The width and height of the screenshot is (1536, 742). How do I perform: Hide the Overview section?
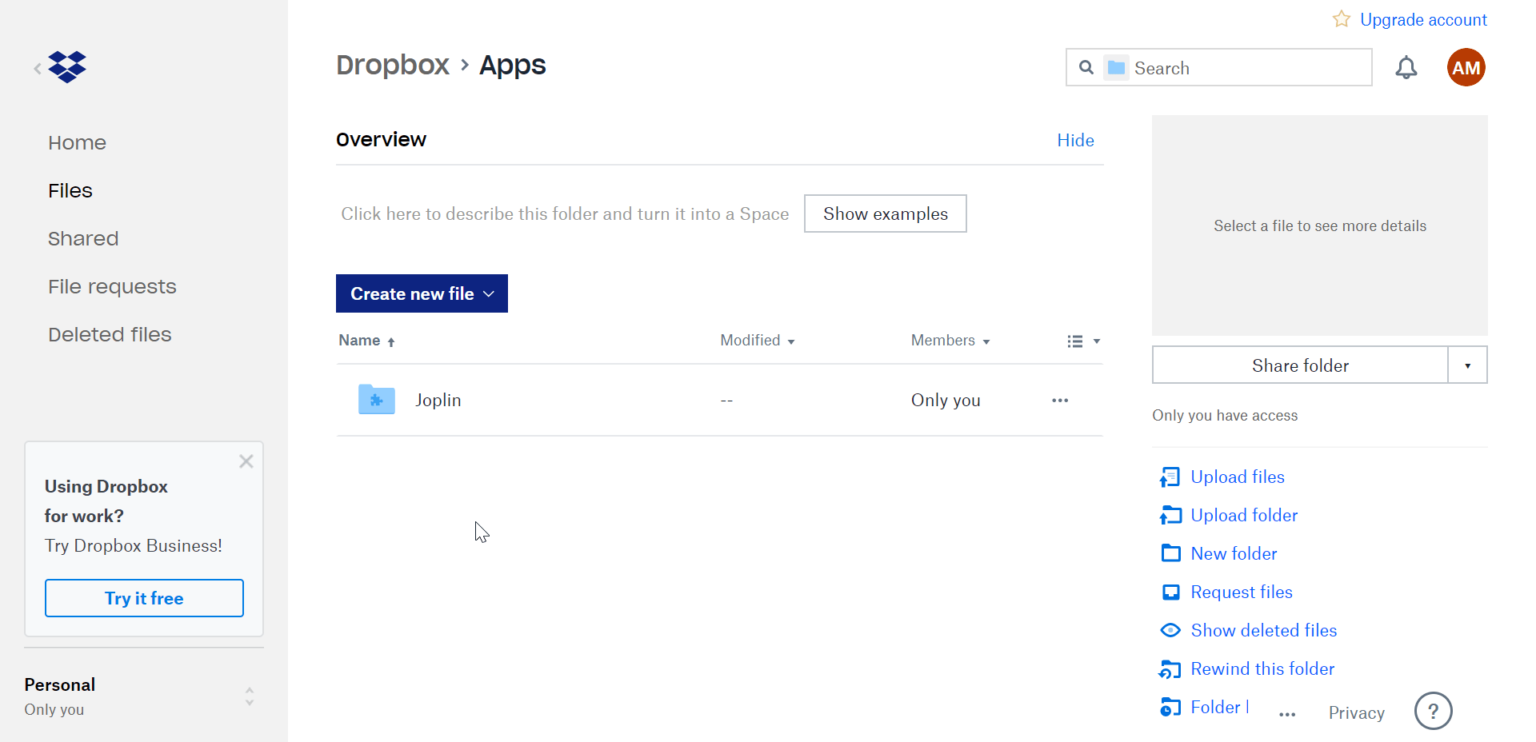pyautogui.click(x=1075, y=140)
